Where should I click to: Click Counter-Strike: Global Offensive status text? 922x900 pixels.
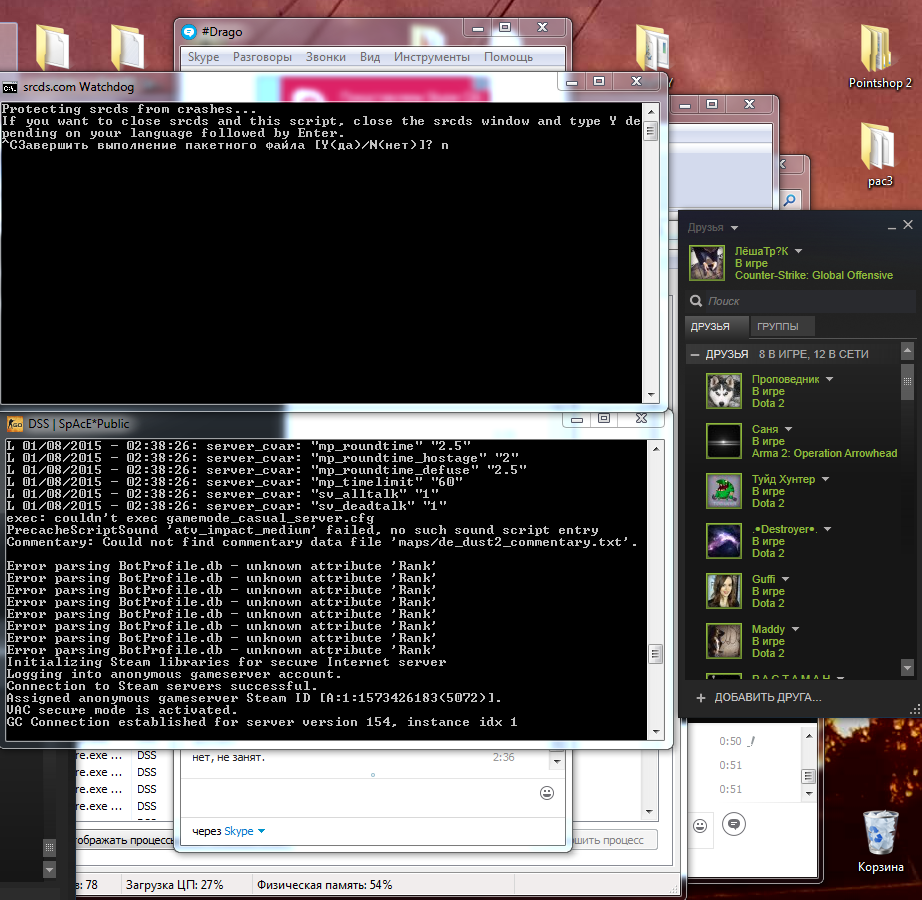814,276
